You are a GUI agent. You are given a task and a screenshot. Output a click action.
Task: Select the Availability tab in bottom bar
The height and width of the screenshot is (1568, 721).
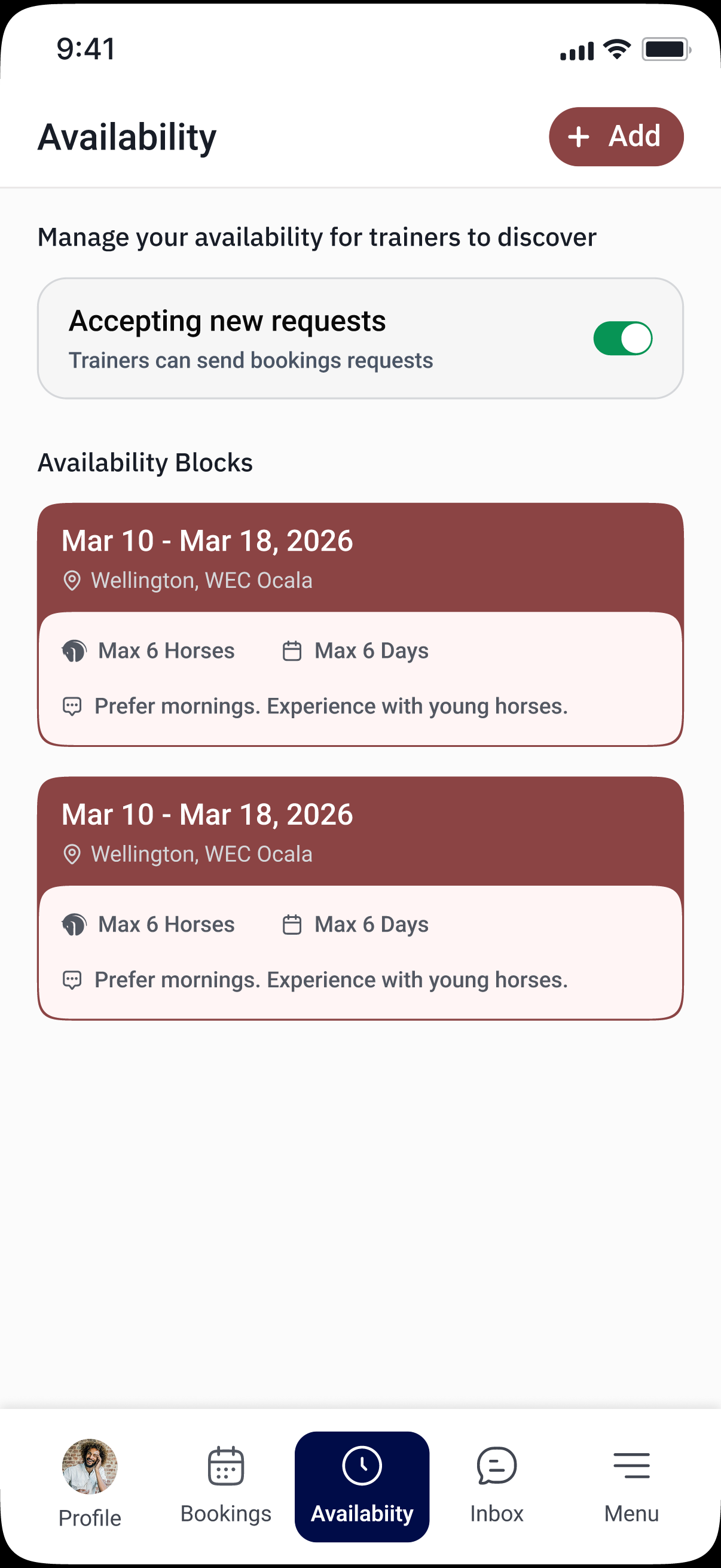pyautogui.click(x=362, y=1487)
